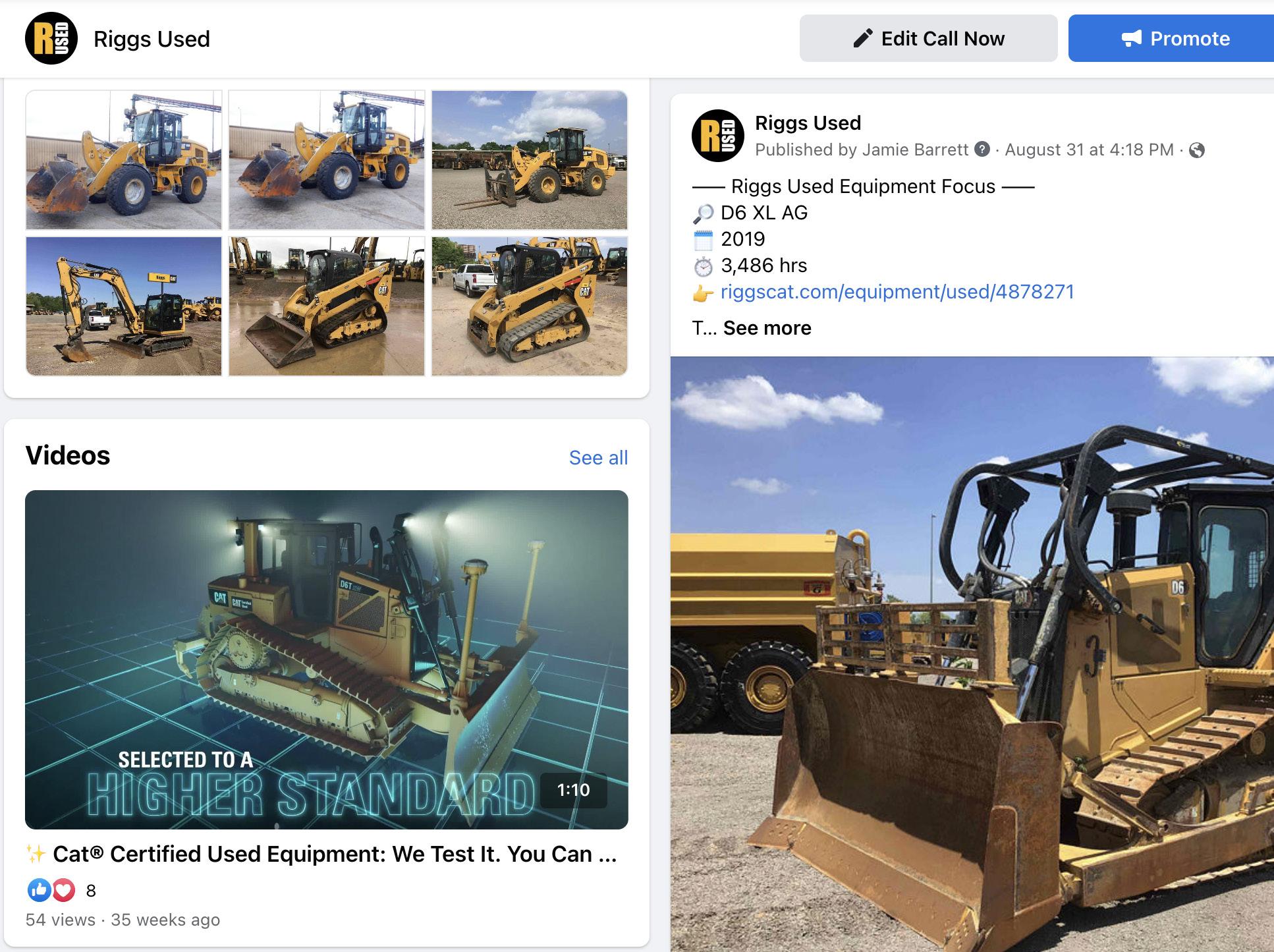Image resolution: width=1274 pixels, height=952 pixels.
Task: Click the question mark beside Jamie Barrett
Action: (982, 150)
